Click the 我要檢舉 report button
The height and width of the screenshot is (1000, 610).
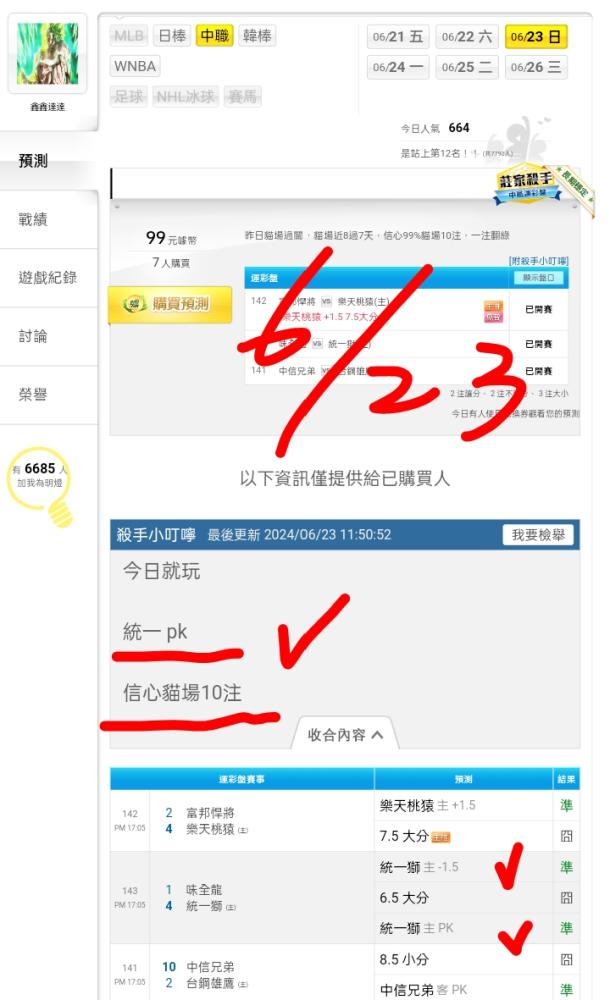(538, 535)
